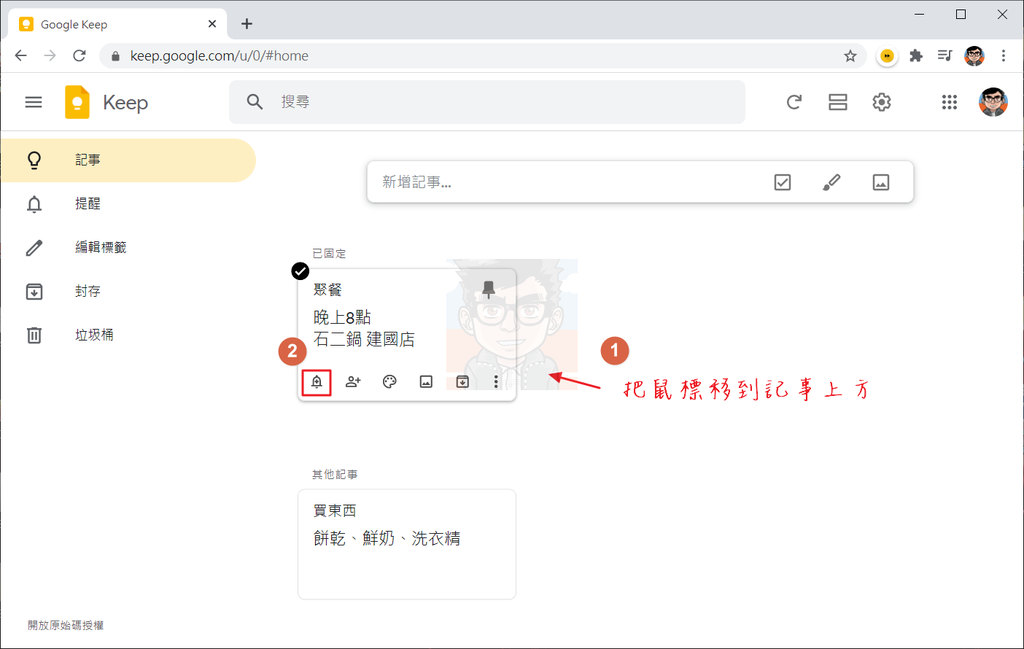The image size is (1024, 649).
Task: Go back in the browser
Action: pos(21,55)
